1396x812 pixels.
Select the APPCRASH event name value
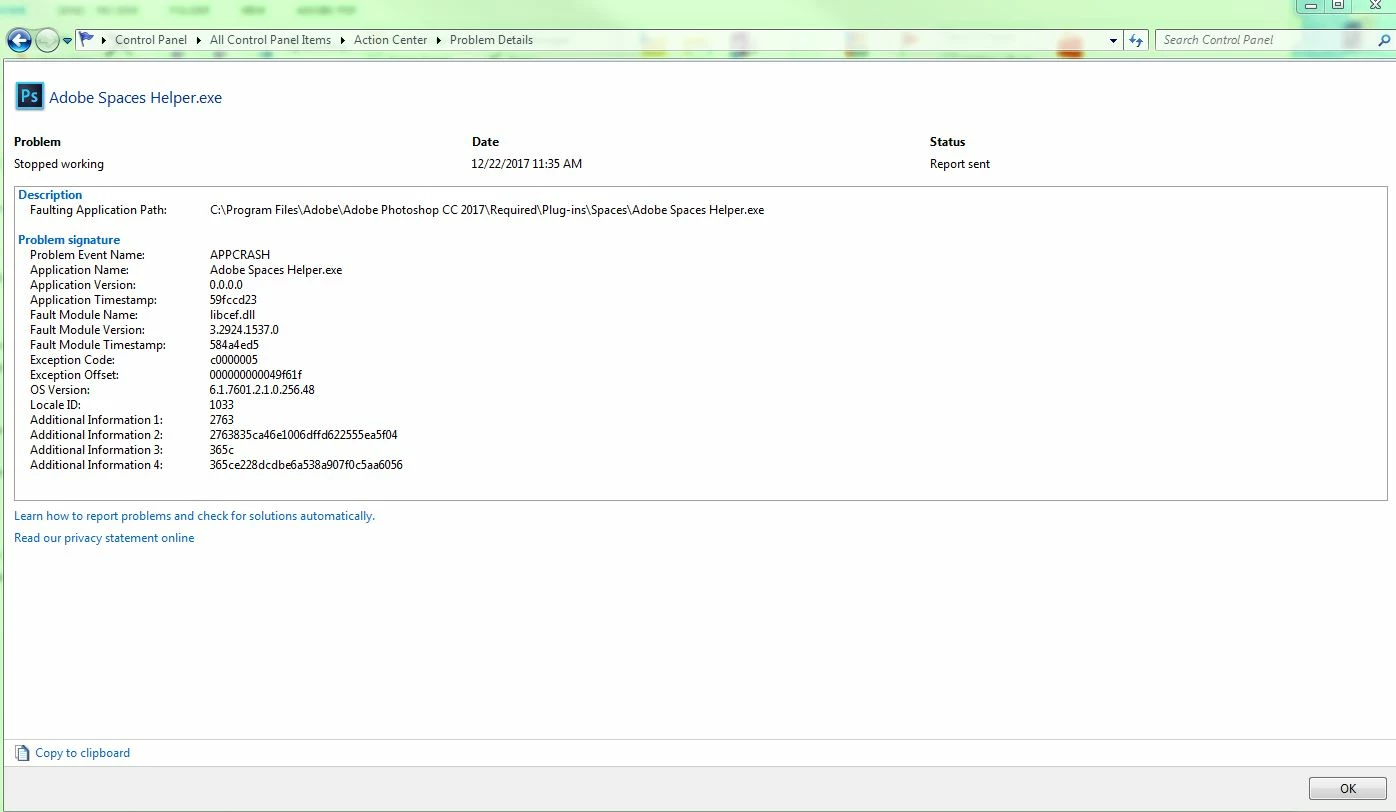pyautogui.click(x=240, y=255)
